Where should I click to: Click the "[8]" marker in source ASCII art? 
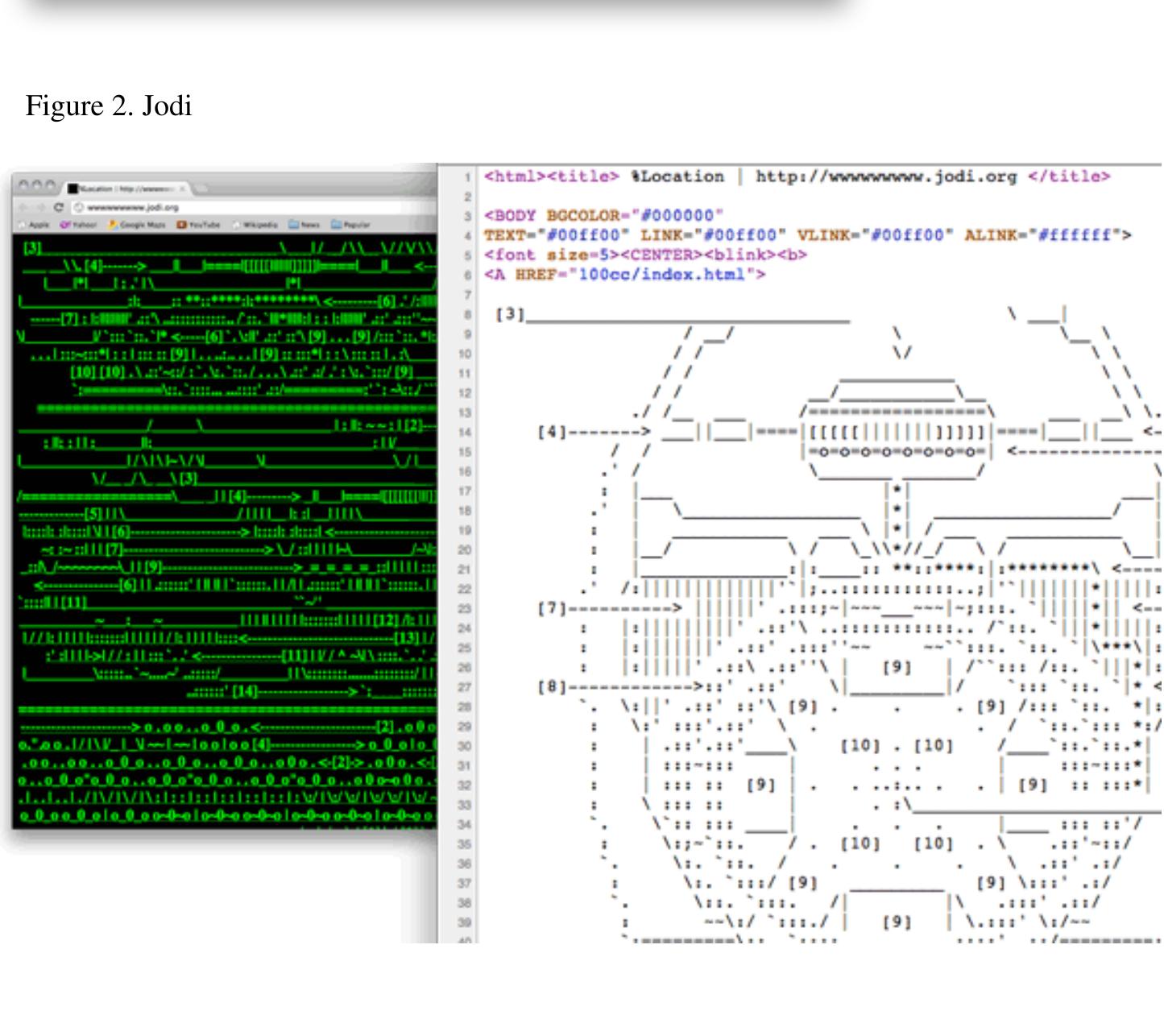pyautogui.click(x=552, y=687)
